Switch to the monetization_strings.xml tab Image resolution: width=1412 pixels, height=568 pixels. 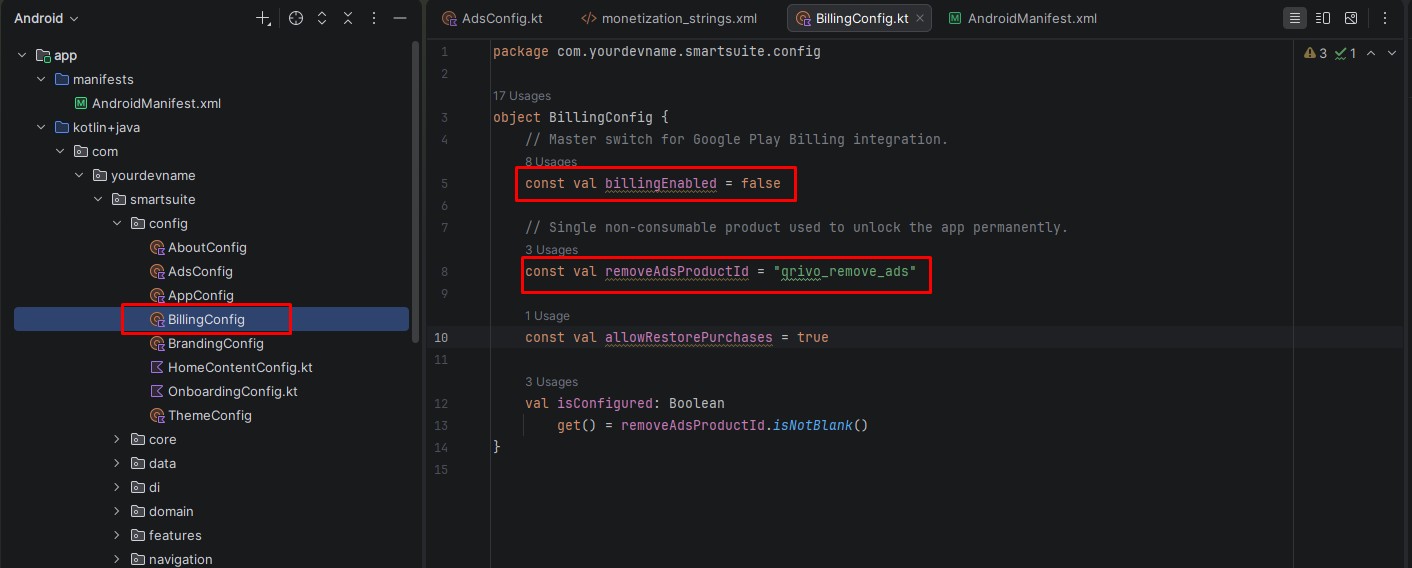click(669, 18)
